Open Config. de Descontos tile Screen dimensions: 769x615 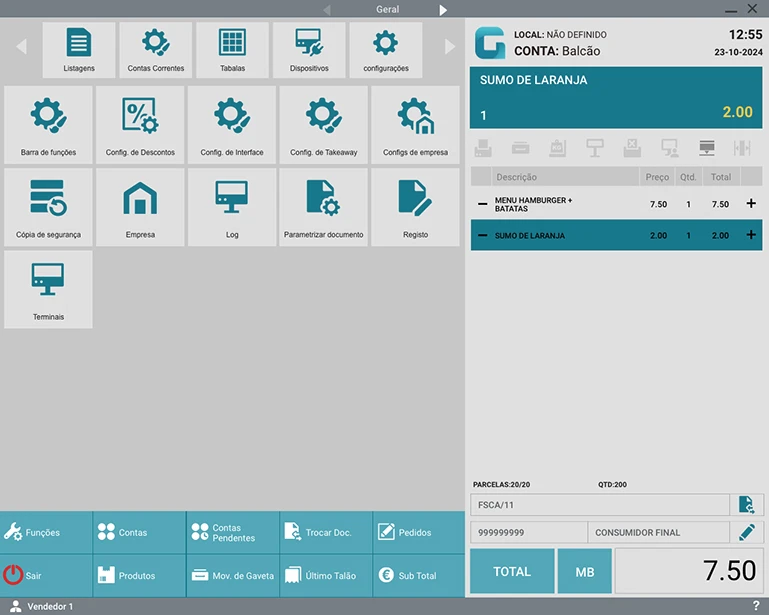[x=140, y=125]
